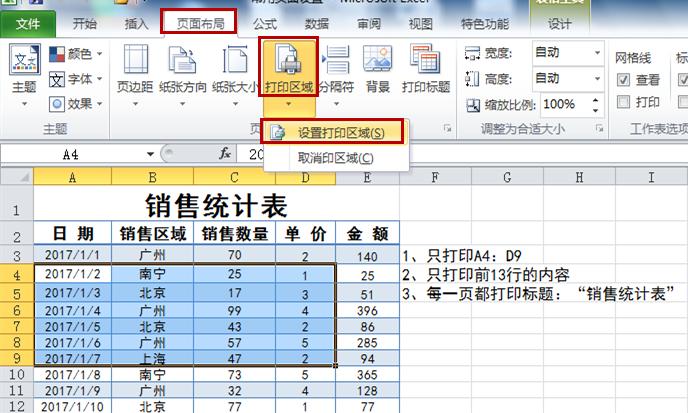Expand the arrow beneath 纸张方向
Image resolution: width=688 pixels, height=413 pixels.
tap(183, 104)
